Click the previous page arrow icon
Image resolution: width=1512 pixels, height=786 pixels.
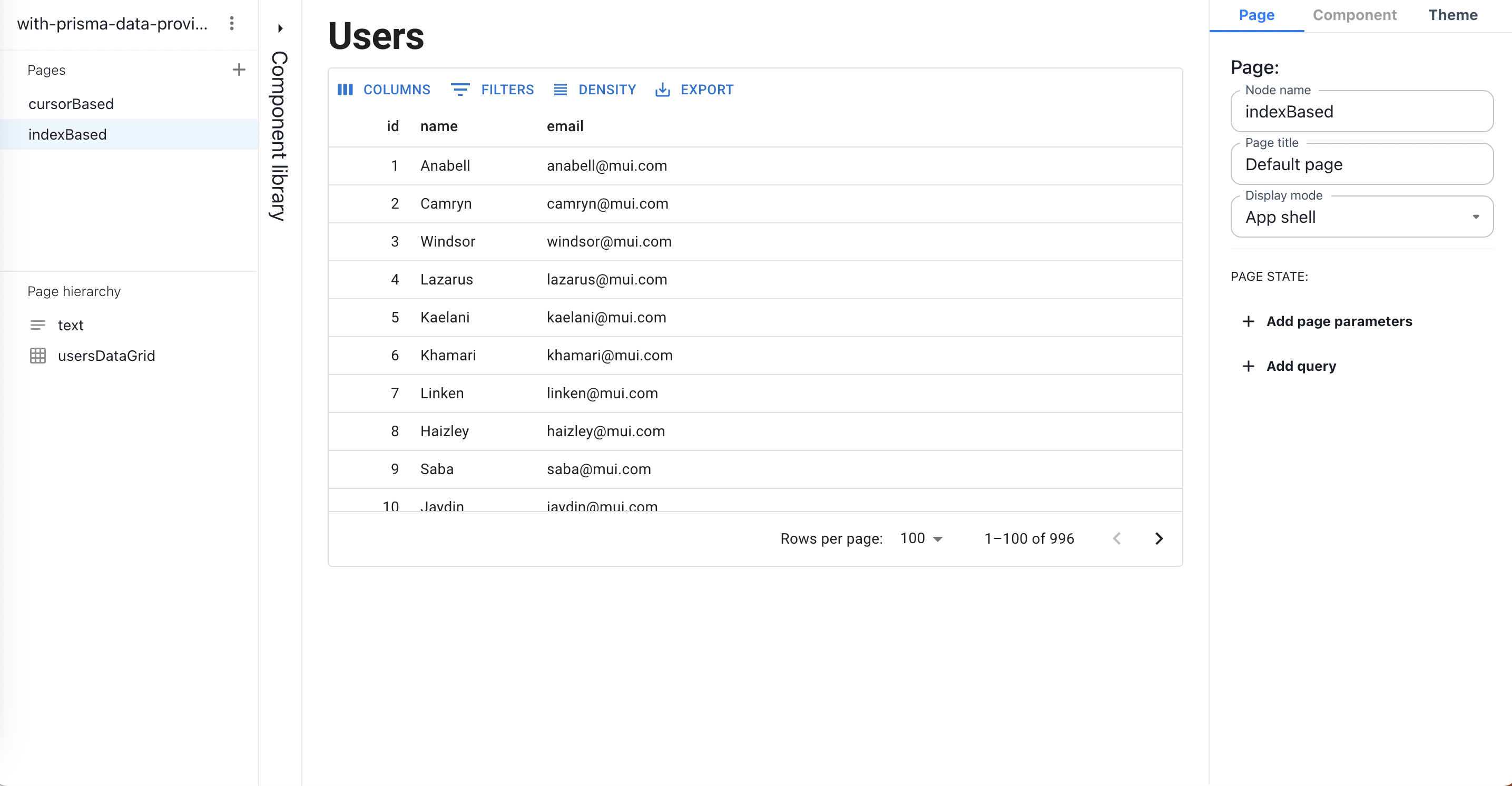pyautogui.click(x=1116, y=539)
